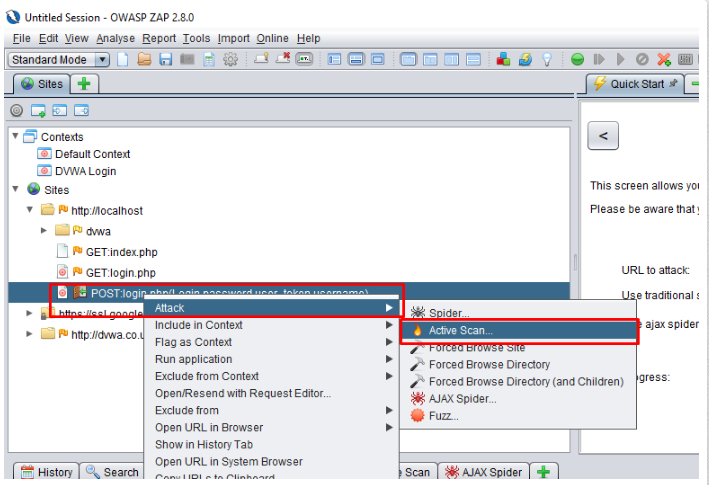Screen dimensions: 709x485
Task: Create a new context in Sites panel
Action: (x=38, y=110)
